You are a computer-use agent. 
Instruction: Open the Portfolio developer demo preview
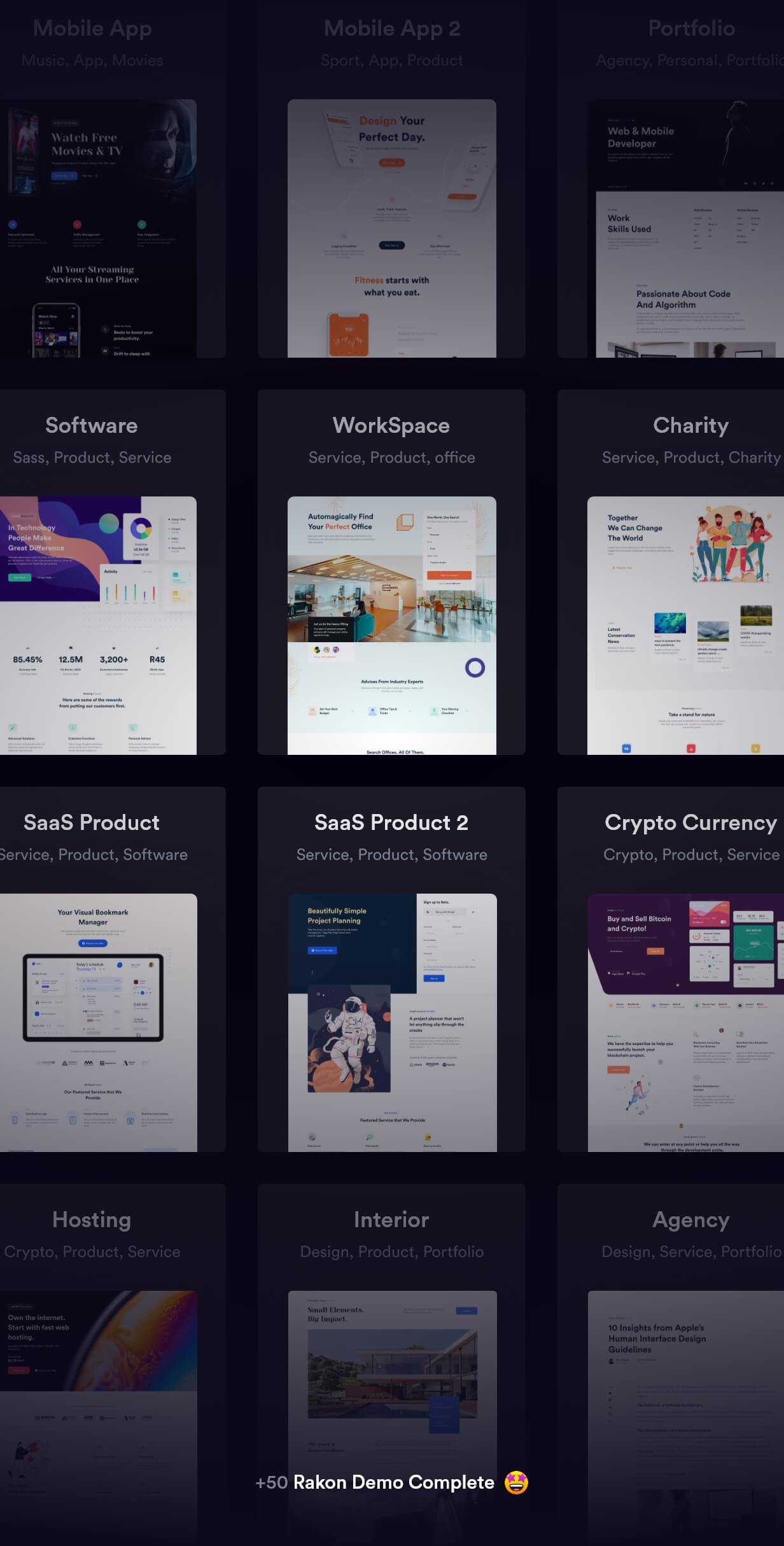(x=685, y=228)
